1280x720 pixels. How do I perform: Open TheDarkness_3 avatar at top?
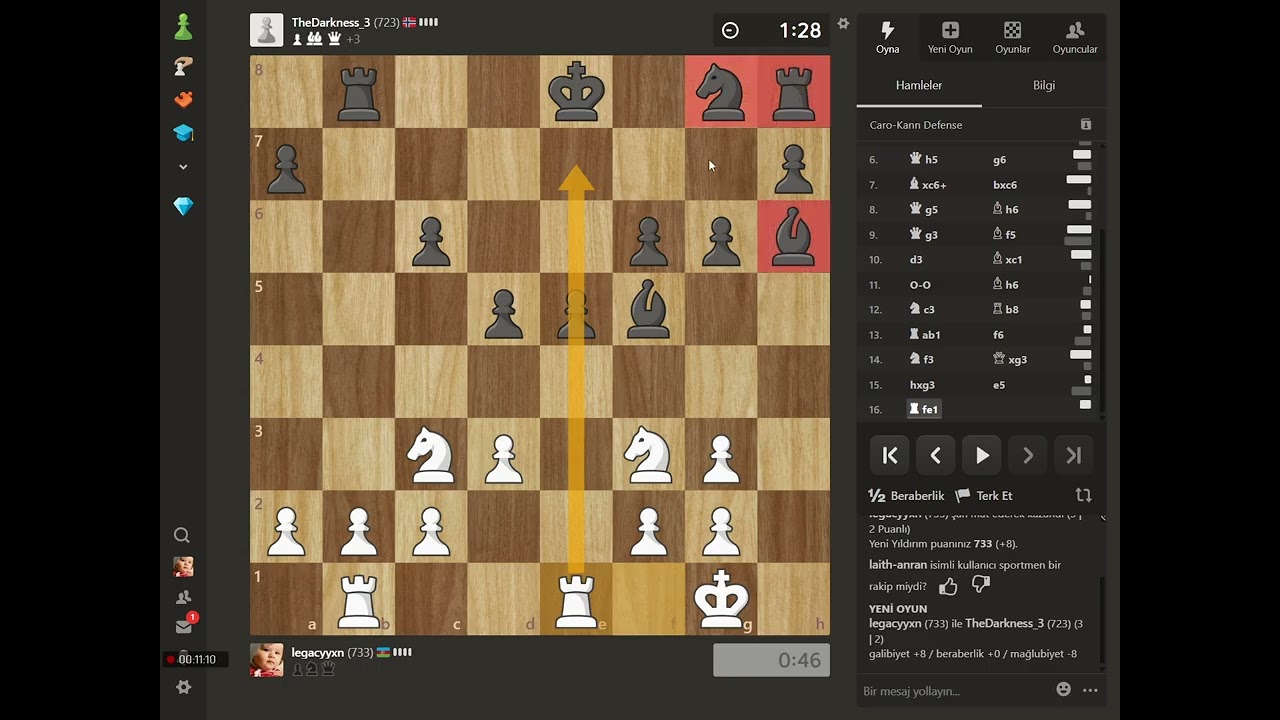[266, 30]
